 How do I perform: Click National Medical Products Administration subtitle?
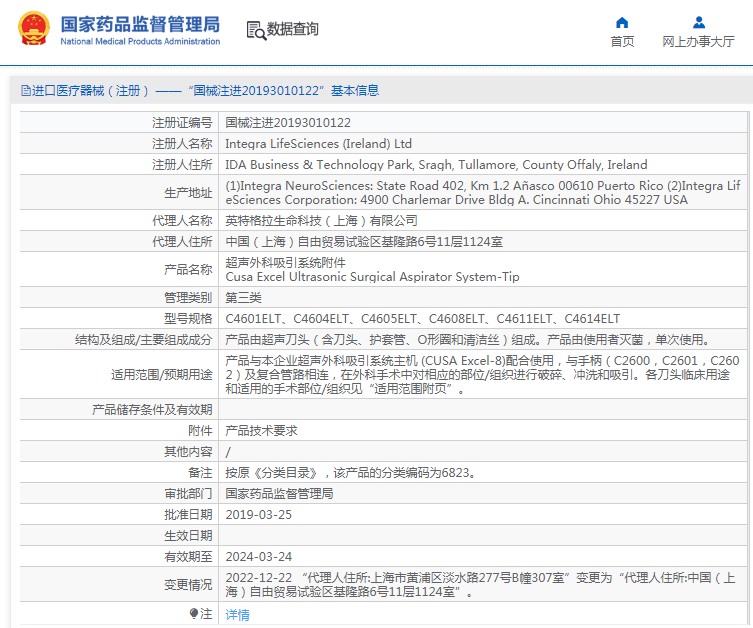[x=140, y=42]
